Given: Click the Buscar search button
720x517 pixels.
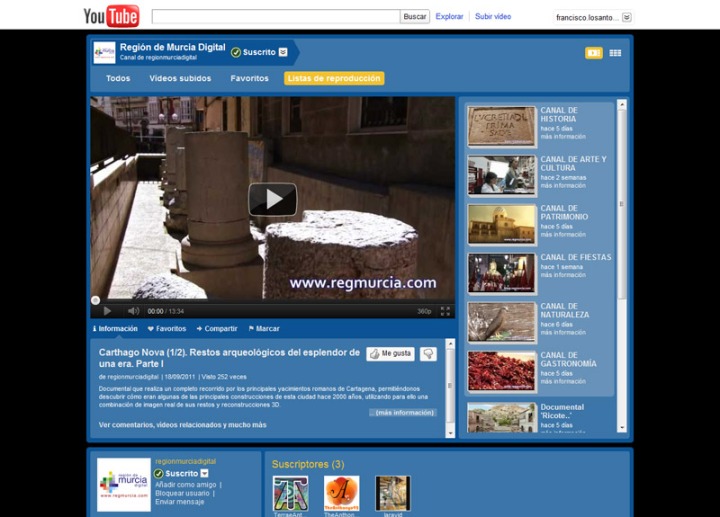Looking at the screenshot, I should point(414,17).
